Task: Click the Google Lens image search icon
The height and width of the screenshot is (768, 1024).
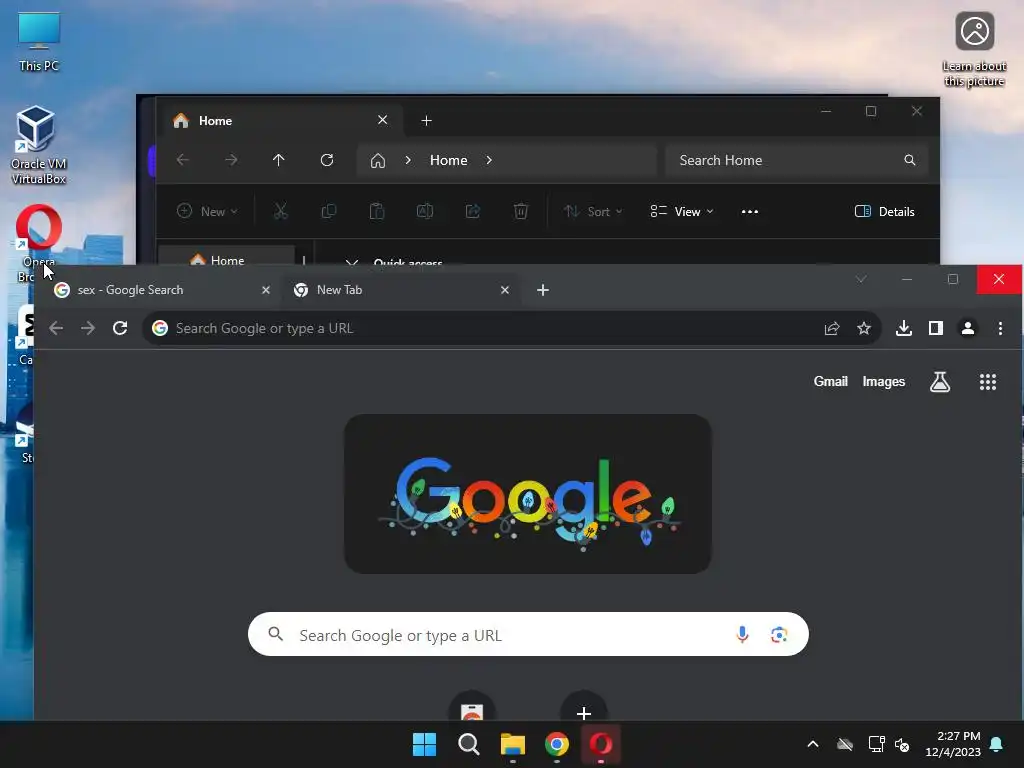Action: [x=778, y=634]
